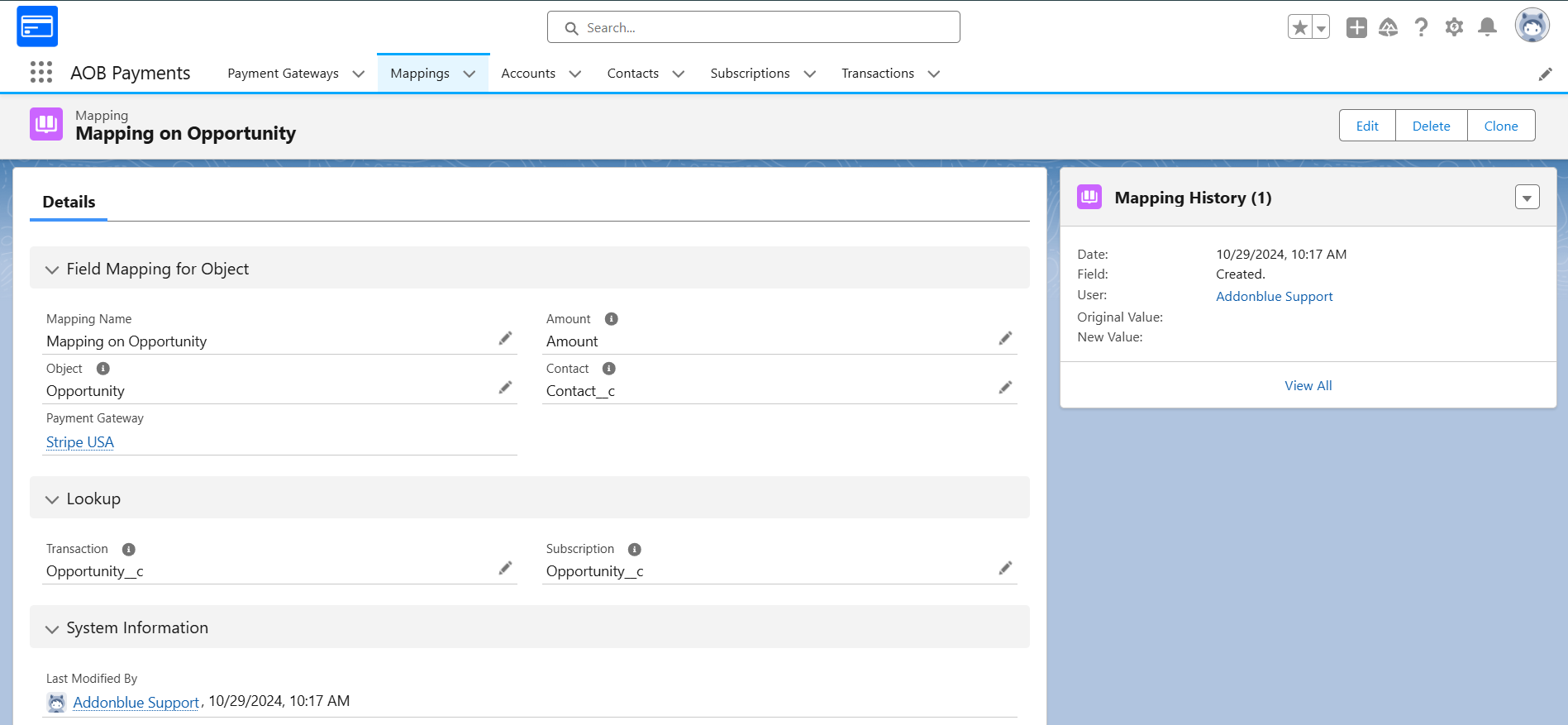The width and height of the screenshot is (1568, 725).
Task: Click the edit navigation bar pencil icon
Action: coord(1545,74)
